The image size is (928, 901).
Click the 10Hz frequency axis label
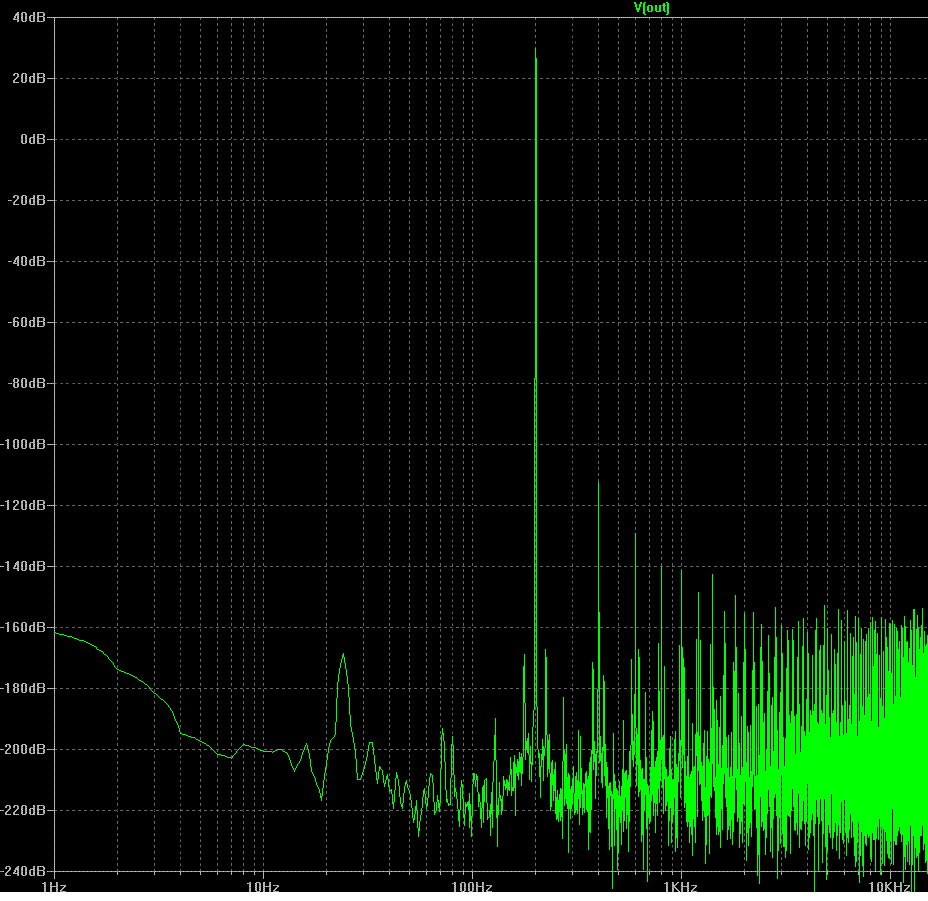click(x=263, y=887)
